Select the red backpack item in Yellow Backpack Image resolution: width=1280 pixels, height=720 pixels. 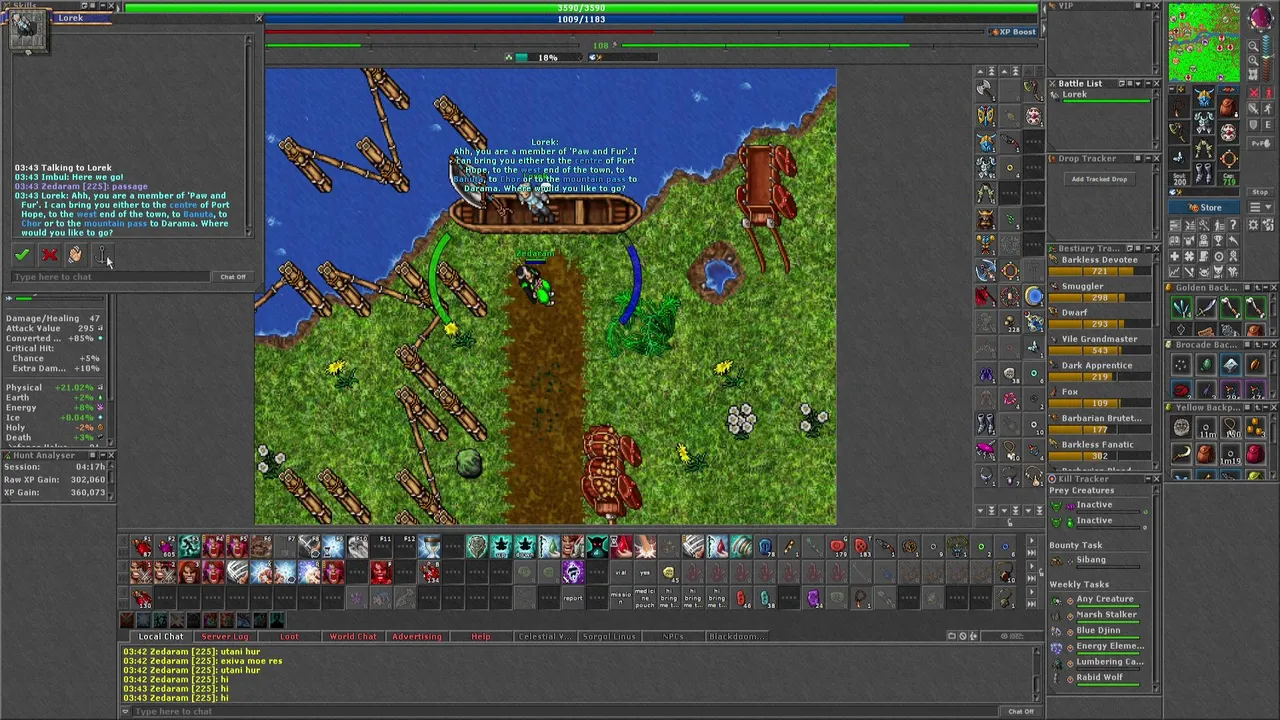[x=1256, y=453]
